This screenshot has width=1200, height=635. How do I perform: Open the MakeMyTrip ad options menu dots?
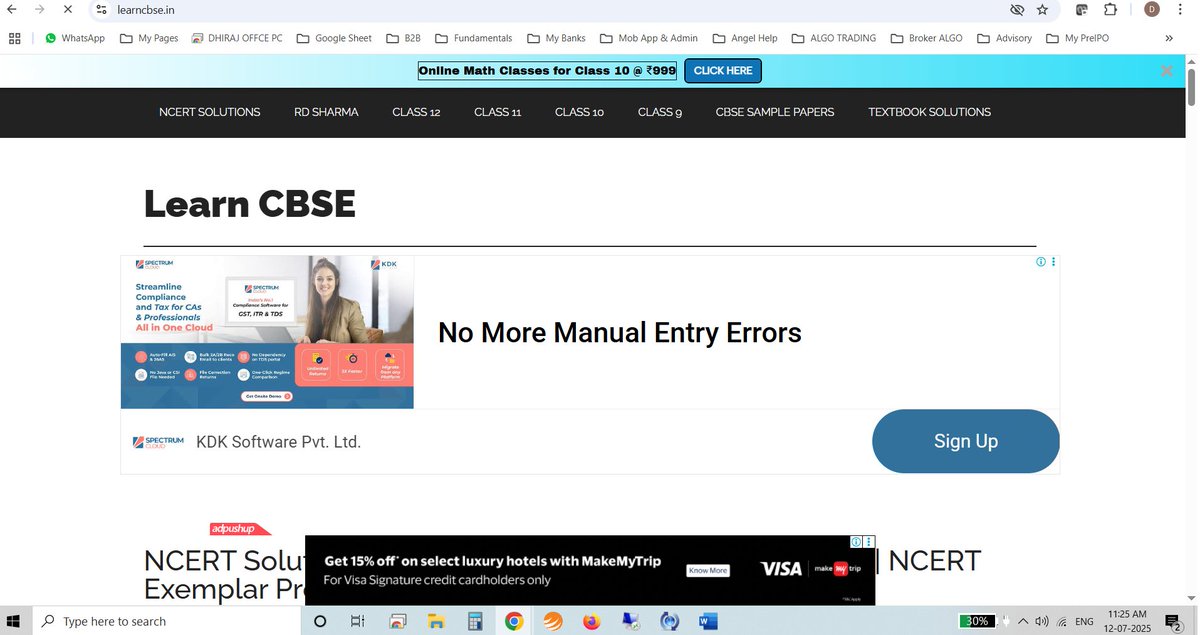pyautogui.click(x=869, y=541)
